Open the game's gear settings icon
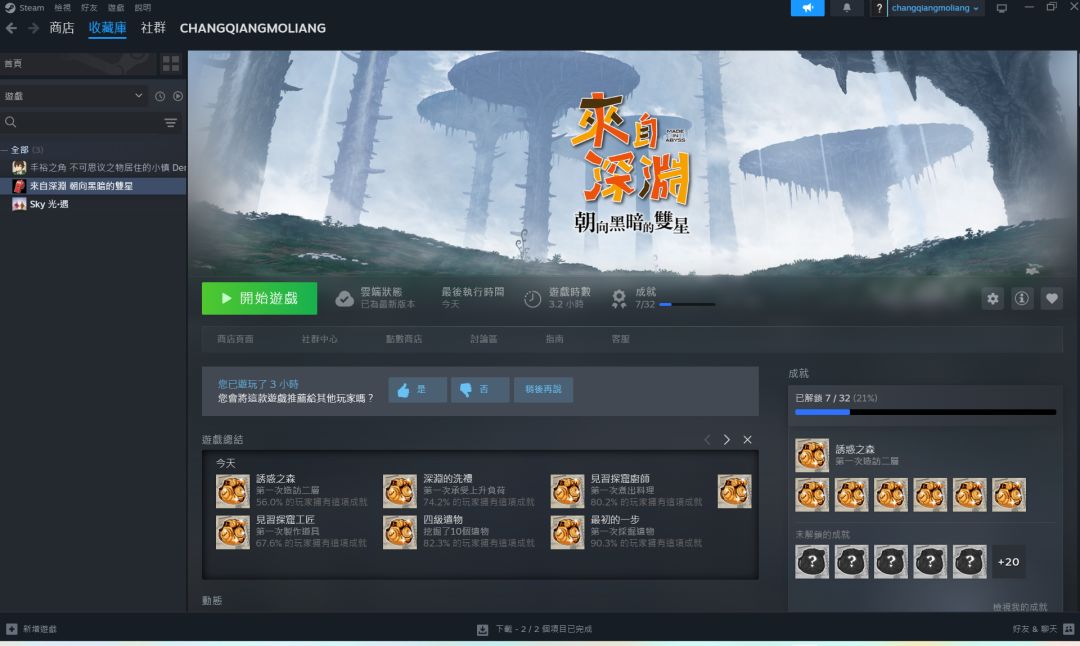This screenshot has width=1080, height=646. (993, 298)
